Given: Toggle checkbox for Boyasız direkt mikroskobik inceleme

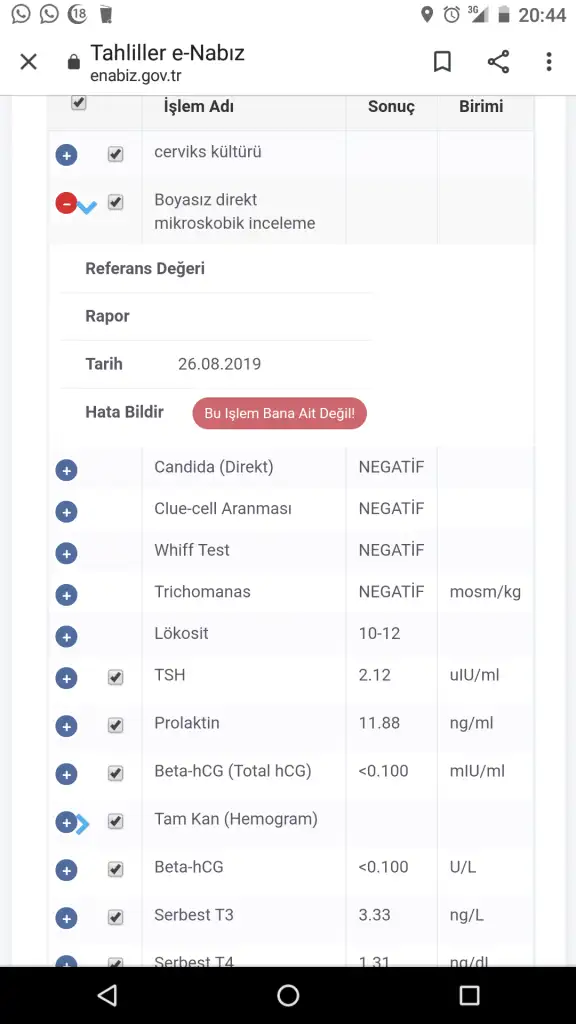Looking at the screenshot, I should click(116, 202).
